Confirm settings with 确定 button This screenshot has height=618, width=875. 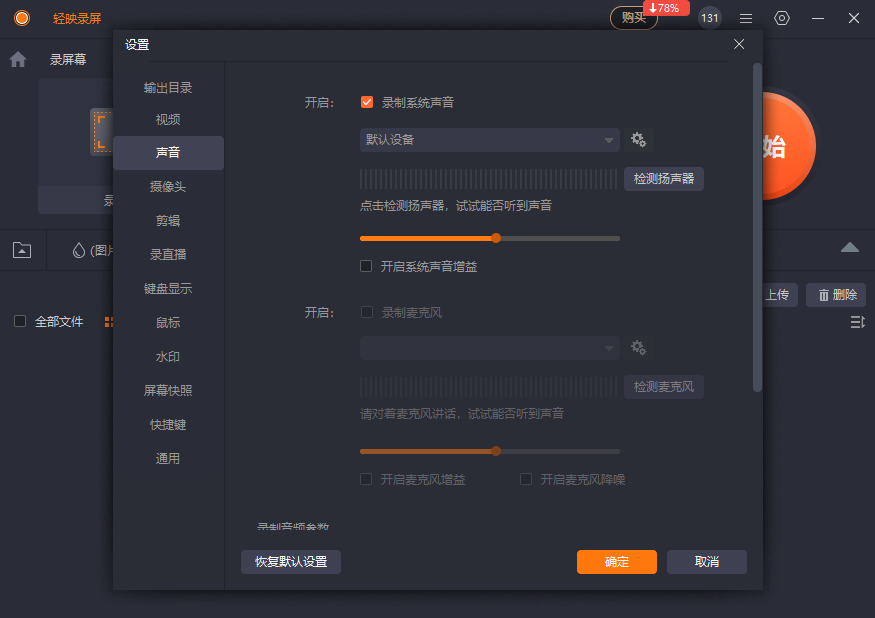click(x=617, y=562)
